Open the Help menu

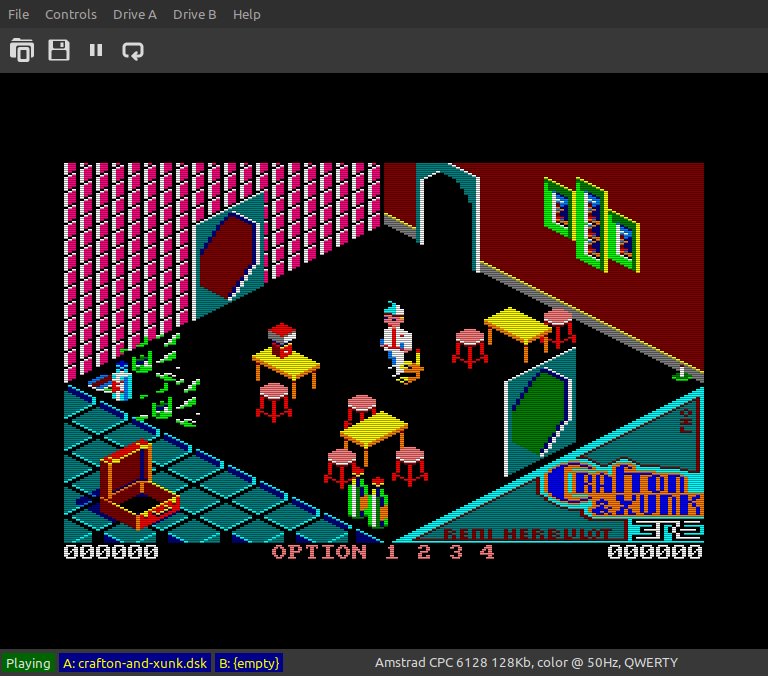coord(246,14)
